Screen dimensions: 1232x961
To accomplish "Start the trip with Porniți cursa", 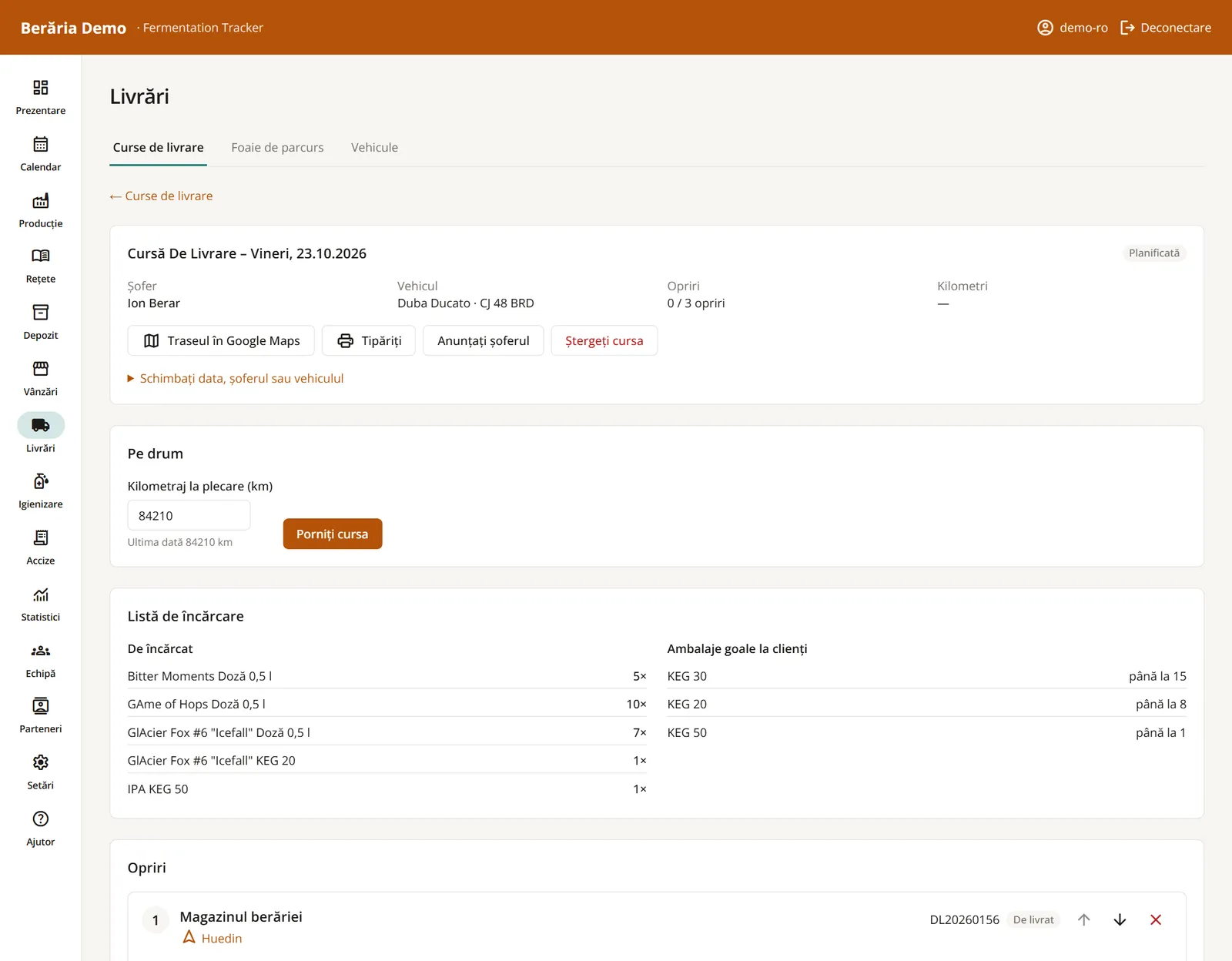I will (x=333, y=534).
